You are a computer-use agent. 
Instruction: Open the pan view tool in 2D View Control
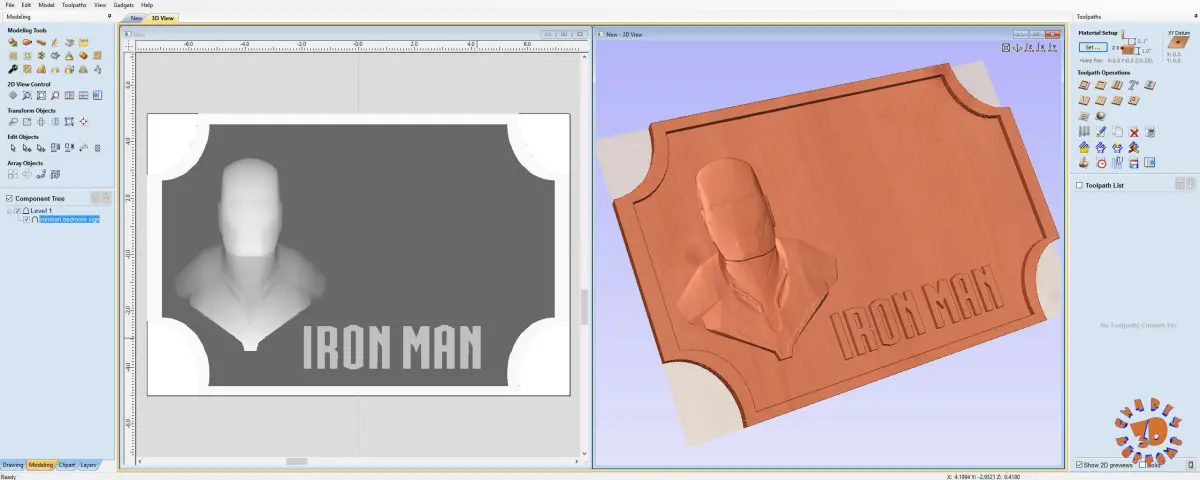pos(13,95)
